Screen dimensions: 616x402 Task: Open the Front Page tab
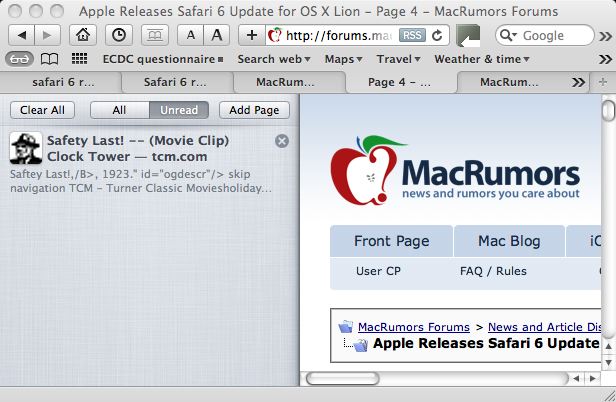(391, 241)
